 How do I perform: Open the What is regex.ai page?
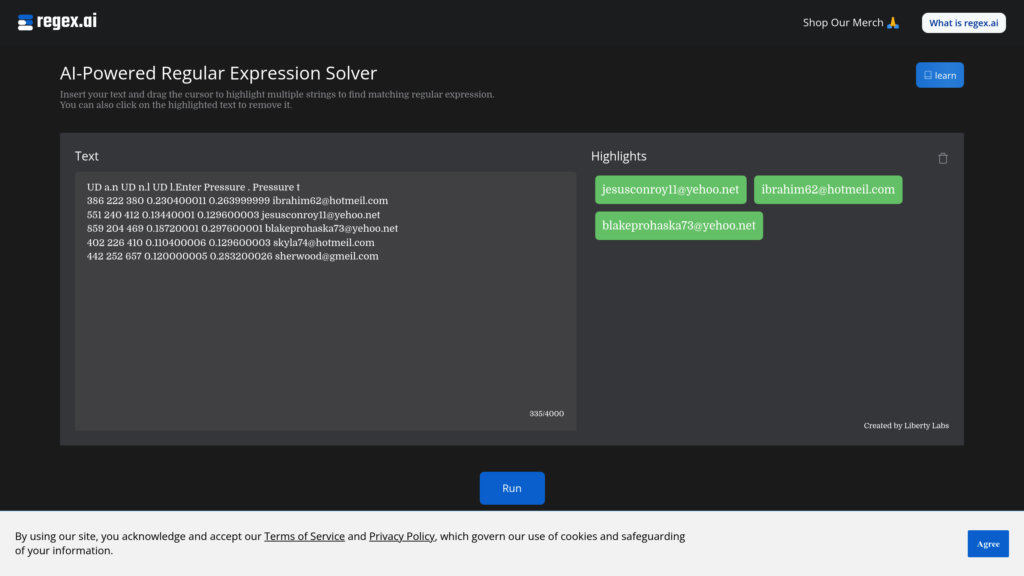click(x=963, y=21)
